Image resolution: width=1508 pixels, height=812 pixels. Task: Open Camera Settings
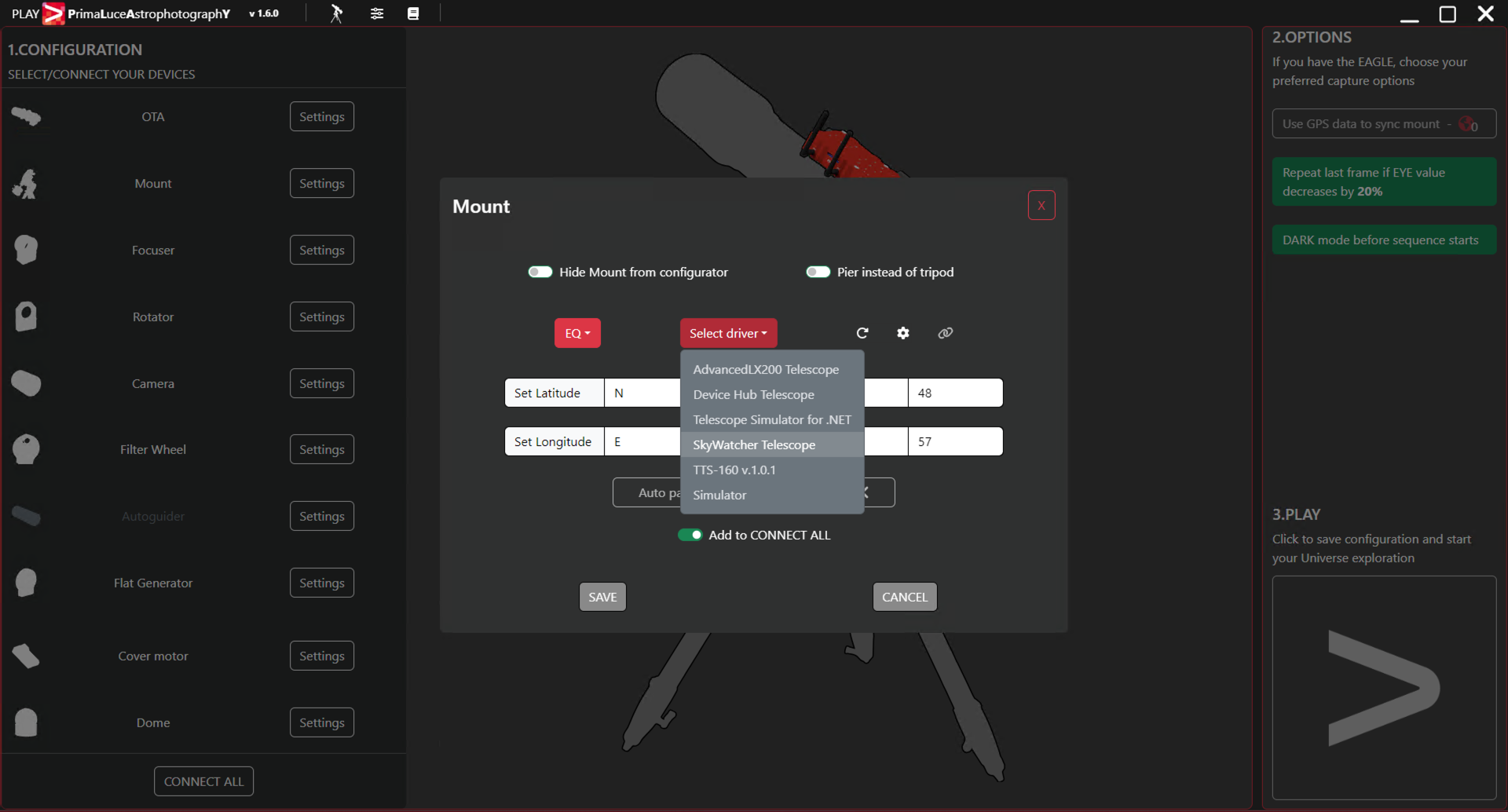322,383
